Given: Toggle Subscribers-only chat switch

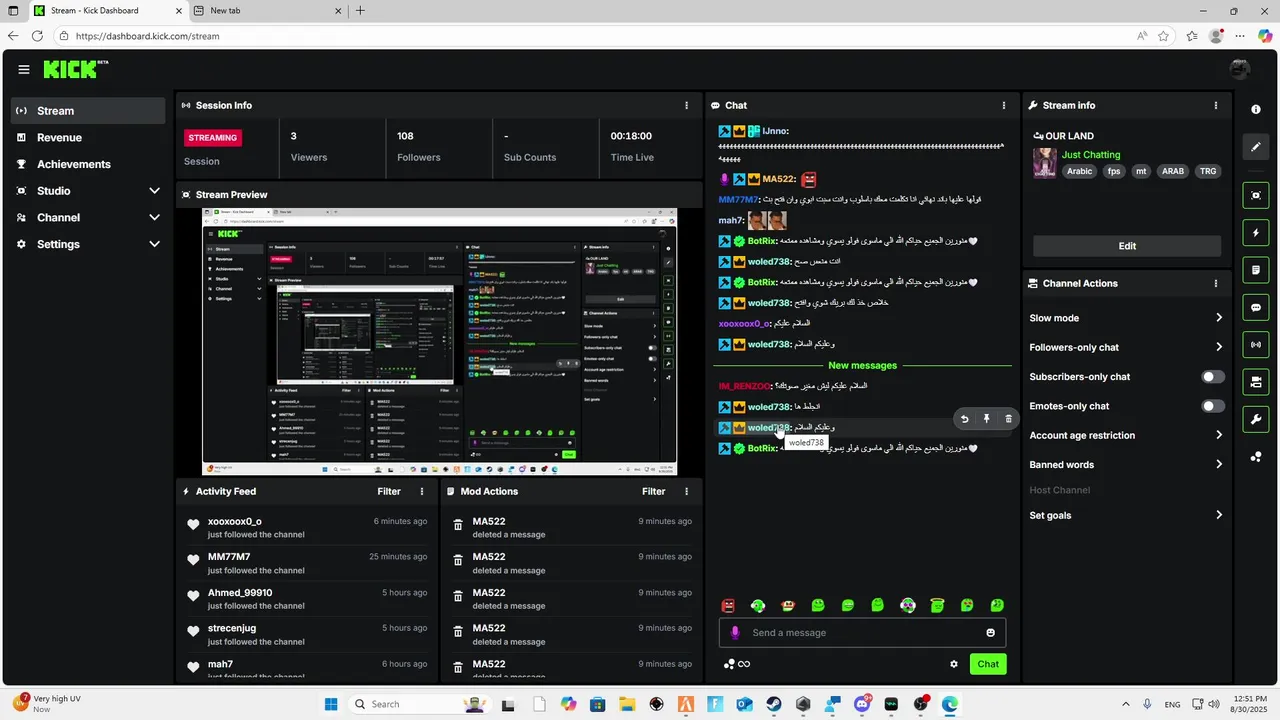Looking at the screenshot, I should click(1212, 377).
